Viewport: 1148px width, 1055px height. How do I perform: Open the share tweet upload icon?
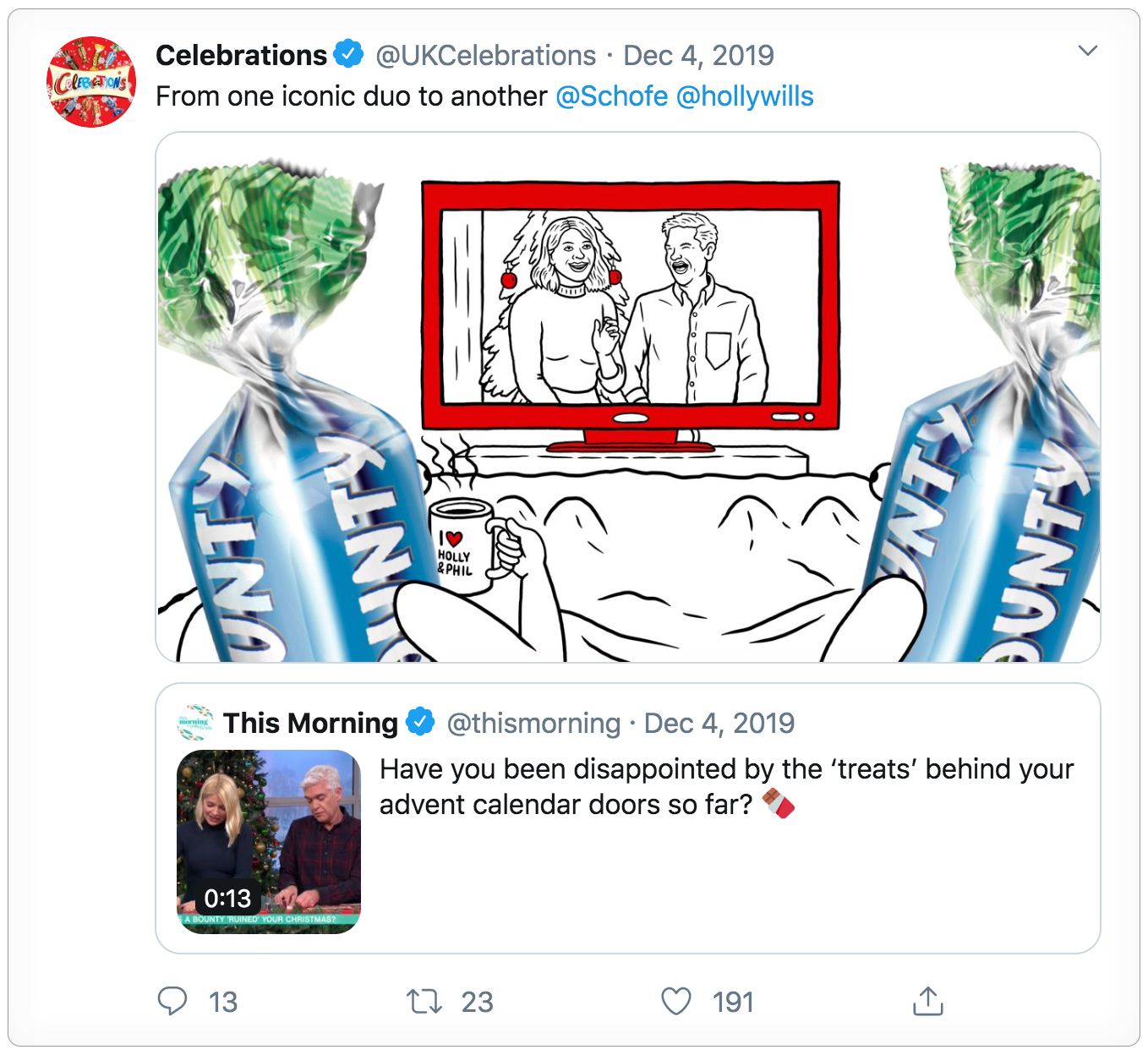[x=927, y=1001]
